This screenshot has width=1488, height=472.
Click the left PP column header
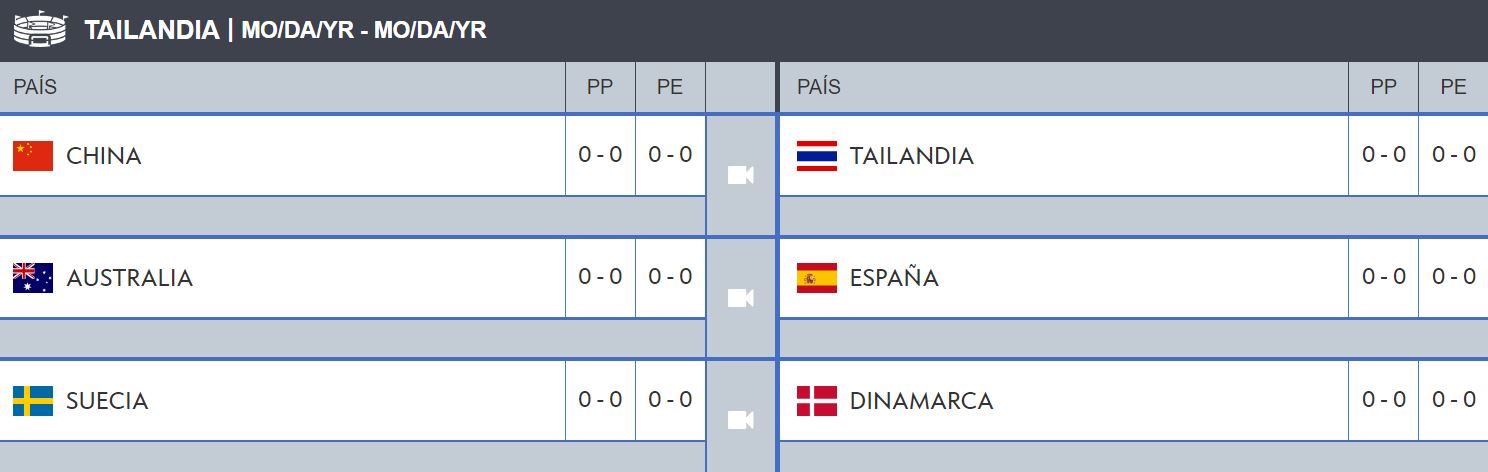tap(600, 87)
